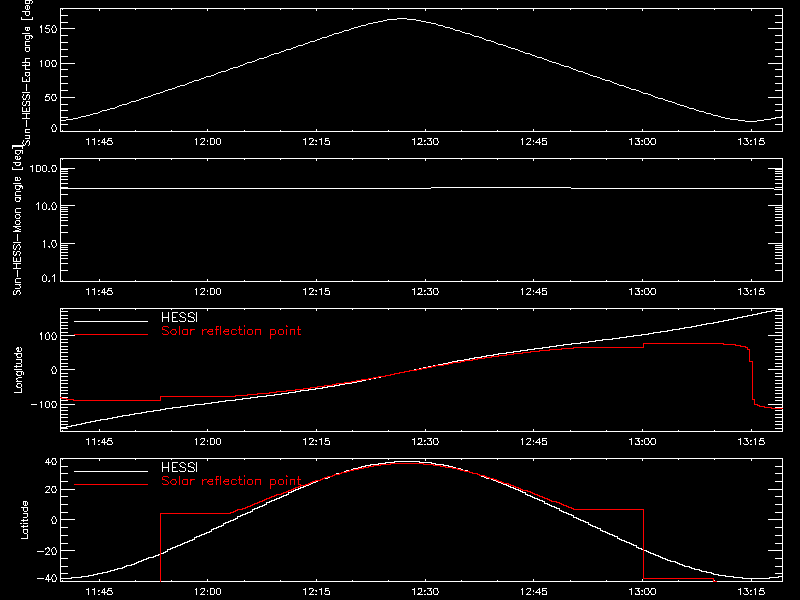The image size is (800, 600).
Task: Click red legend line in Latitude plot
Action: click(x=111, y=485)
